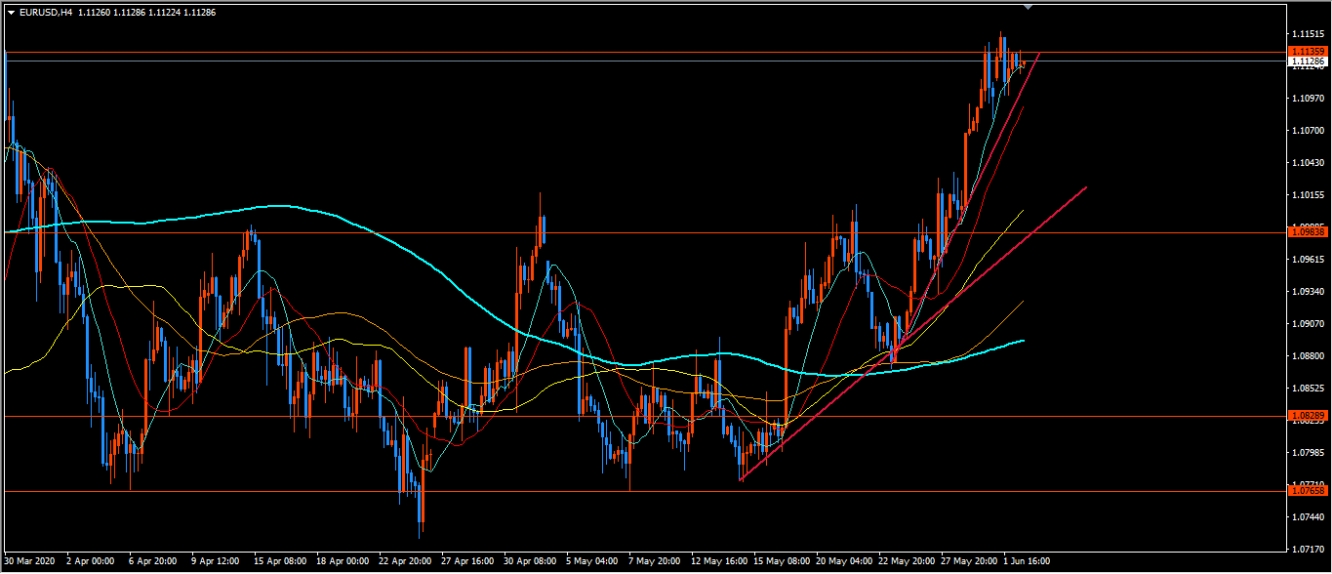
Task: Click the 15 Apr 00:00 time label
Action: point(280,561)
